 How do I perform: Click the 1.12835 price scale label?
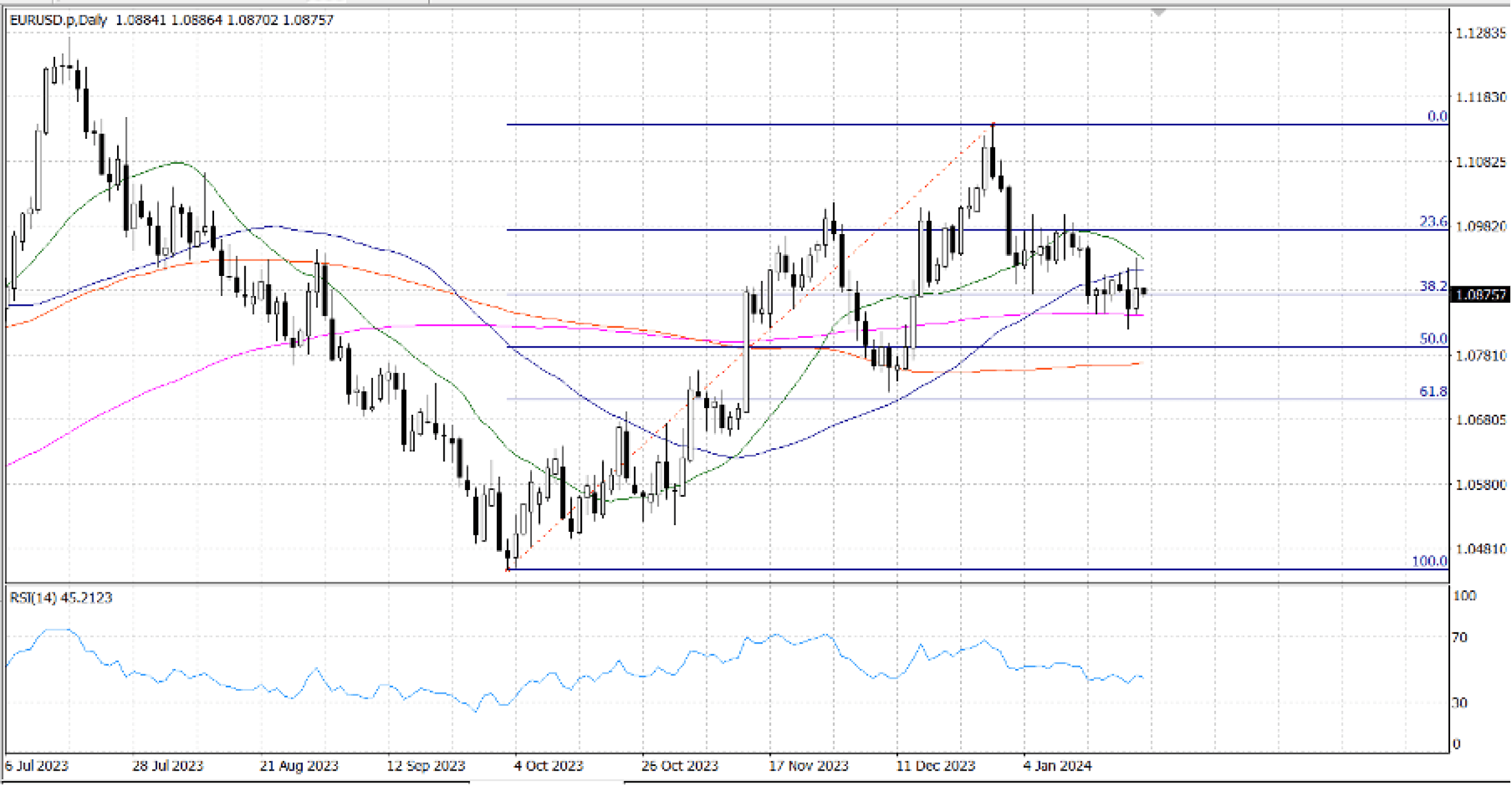pyautogui.click(x=1480, y=33)
